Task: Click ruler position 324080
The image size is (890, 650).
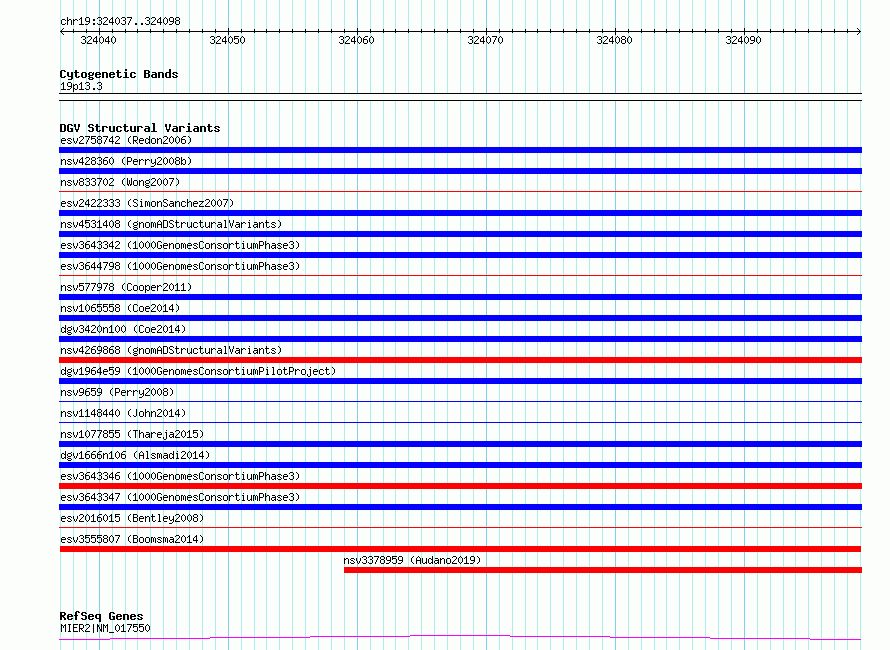Action: (614, 40)
